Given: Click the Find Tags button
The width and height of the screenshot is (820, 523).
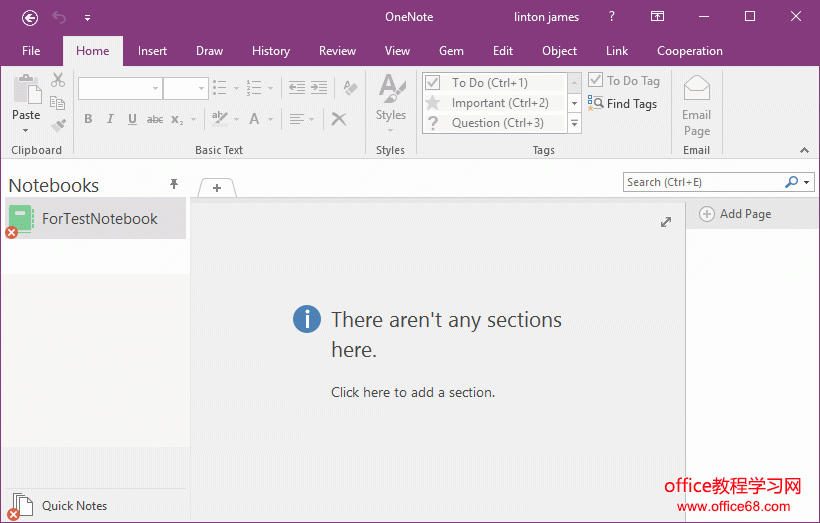Looking at the screenshot, I should point(623,103).
